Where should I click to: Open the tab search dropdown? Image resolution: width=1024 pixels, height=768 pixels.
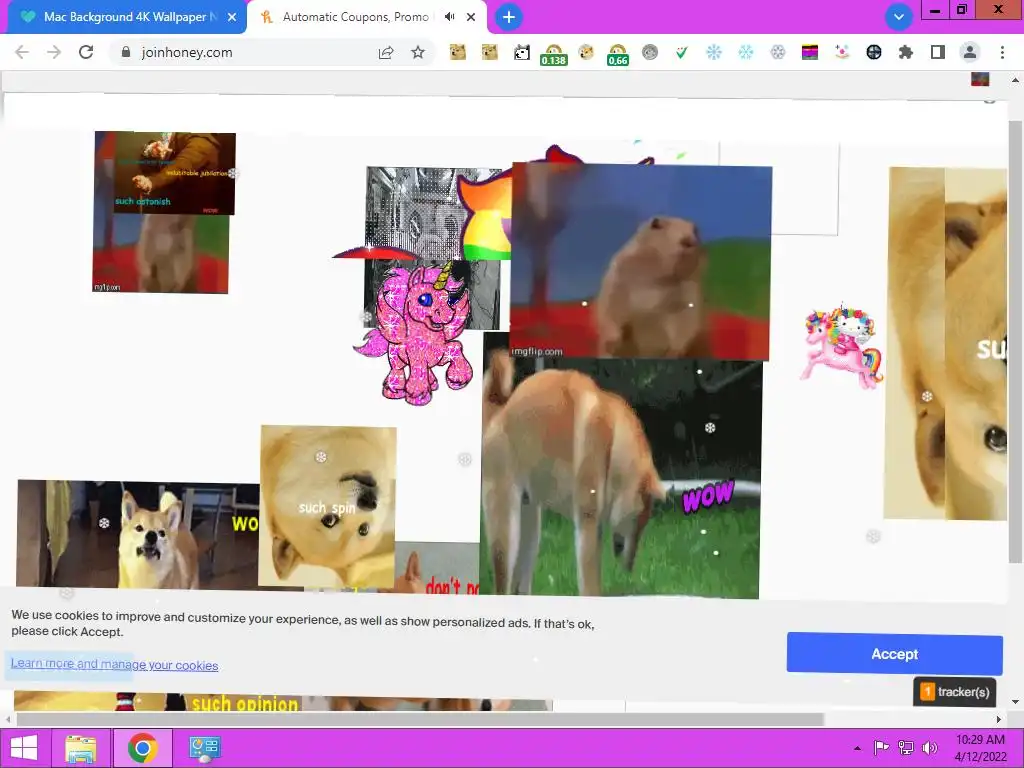click(x=899, y=17)
